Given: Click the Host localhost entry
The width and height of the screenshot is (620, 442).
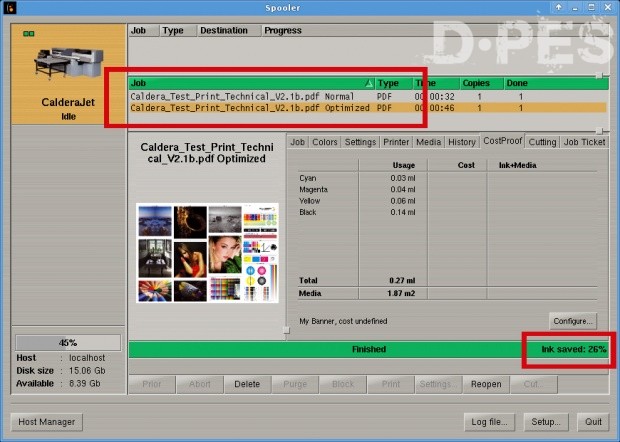Looking at the screenshot, I should click(61, 358).
